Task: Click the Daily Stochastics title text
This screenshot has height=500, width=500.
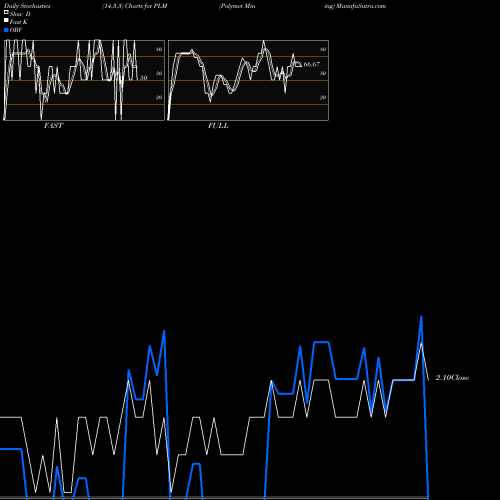Action: [x=27, y=6]
